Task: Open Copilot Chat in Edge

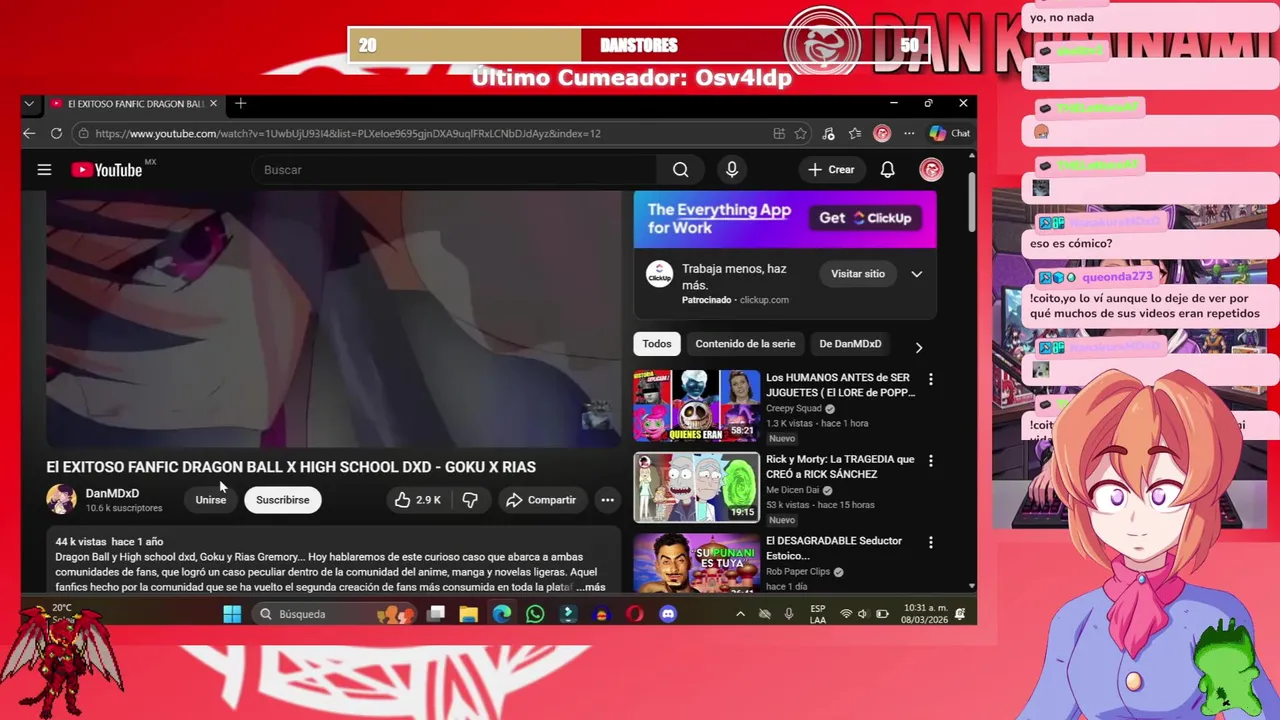Action: (x=949, y=133)
